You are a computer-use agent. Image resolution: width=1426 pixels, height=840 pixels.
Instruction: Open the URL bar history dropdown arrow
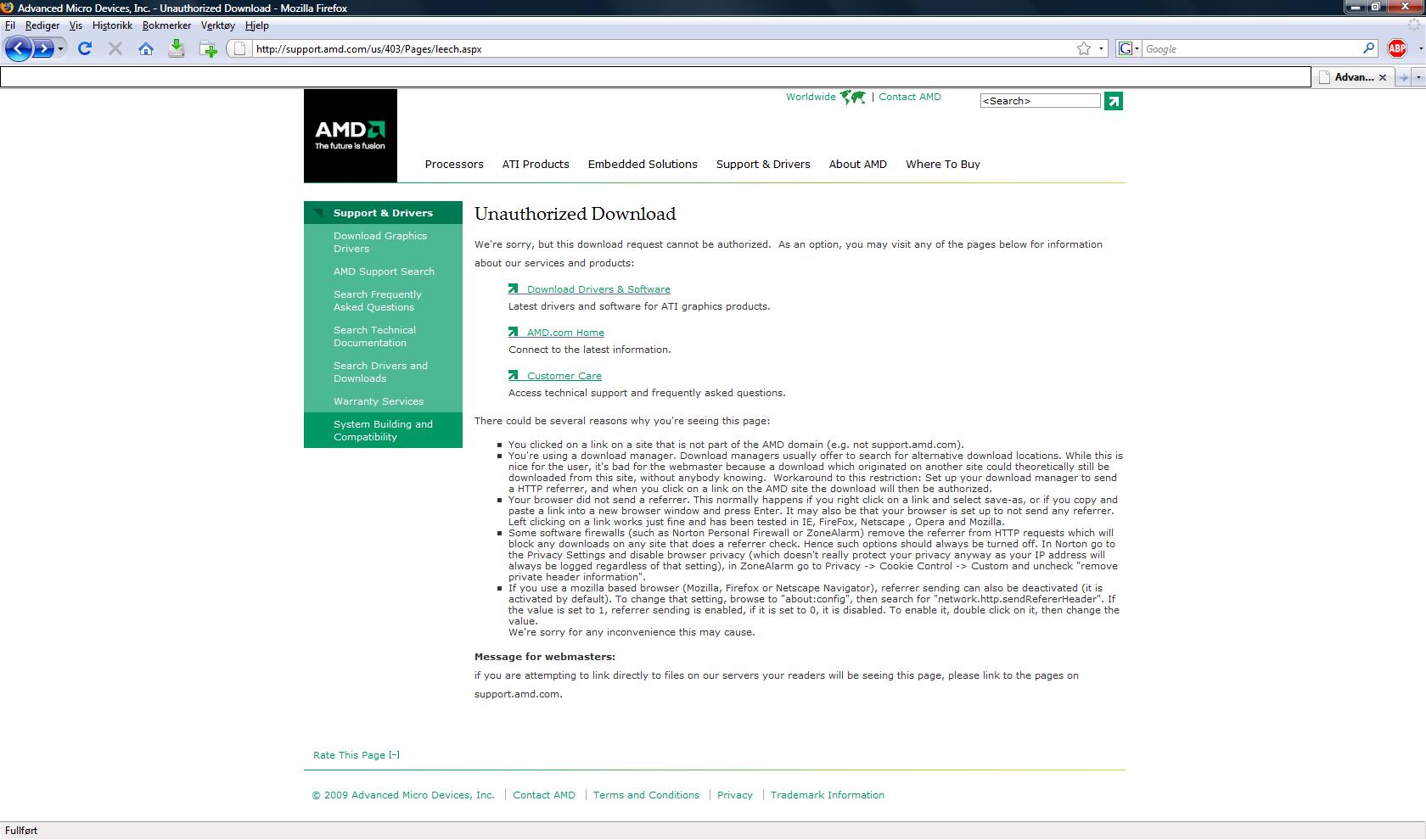pos(1101,49)
